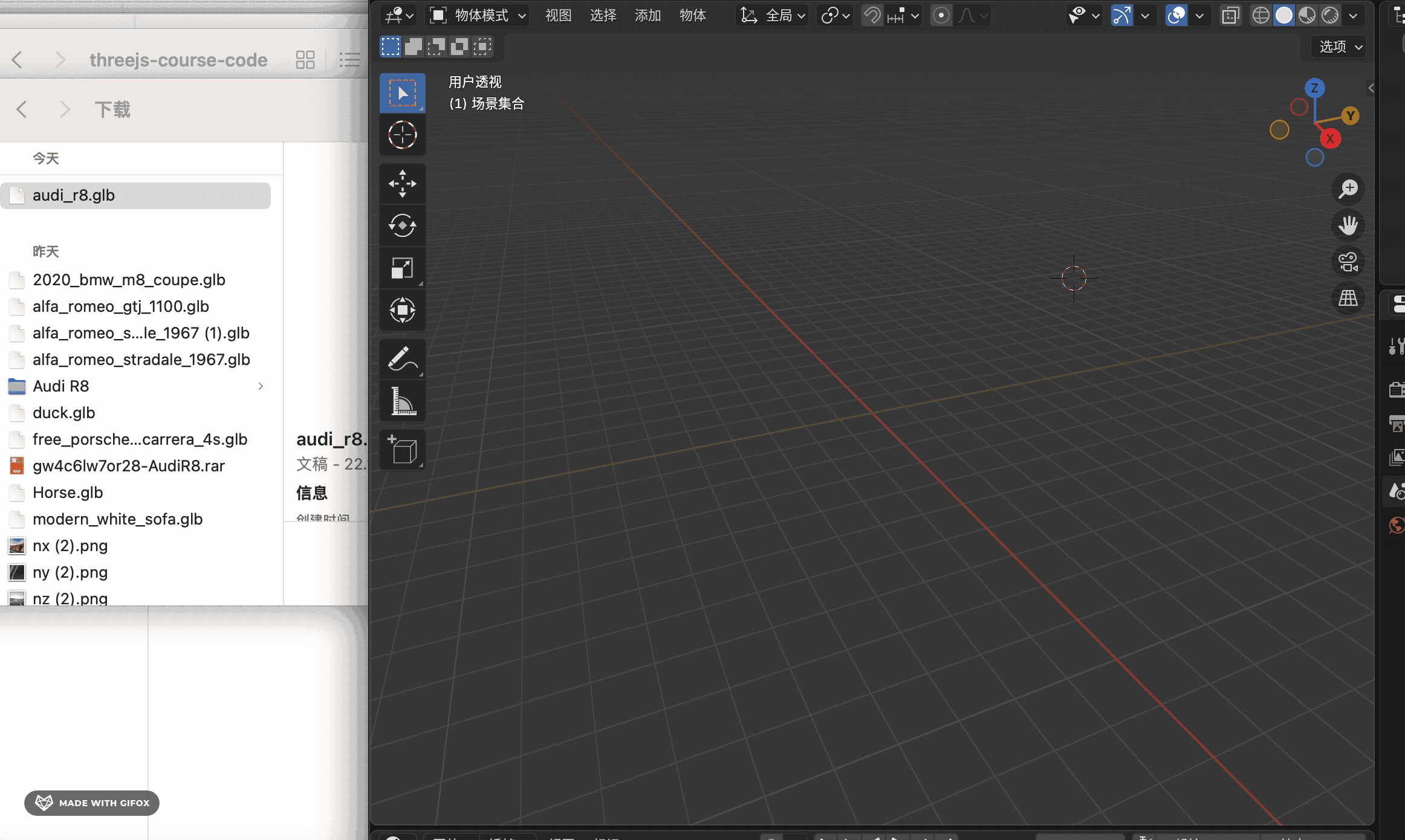Toggle show gizmos button
The width and height of the screenshot is (1405, 840).
click(1121, 15)
